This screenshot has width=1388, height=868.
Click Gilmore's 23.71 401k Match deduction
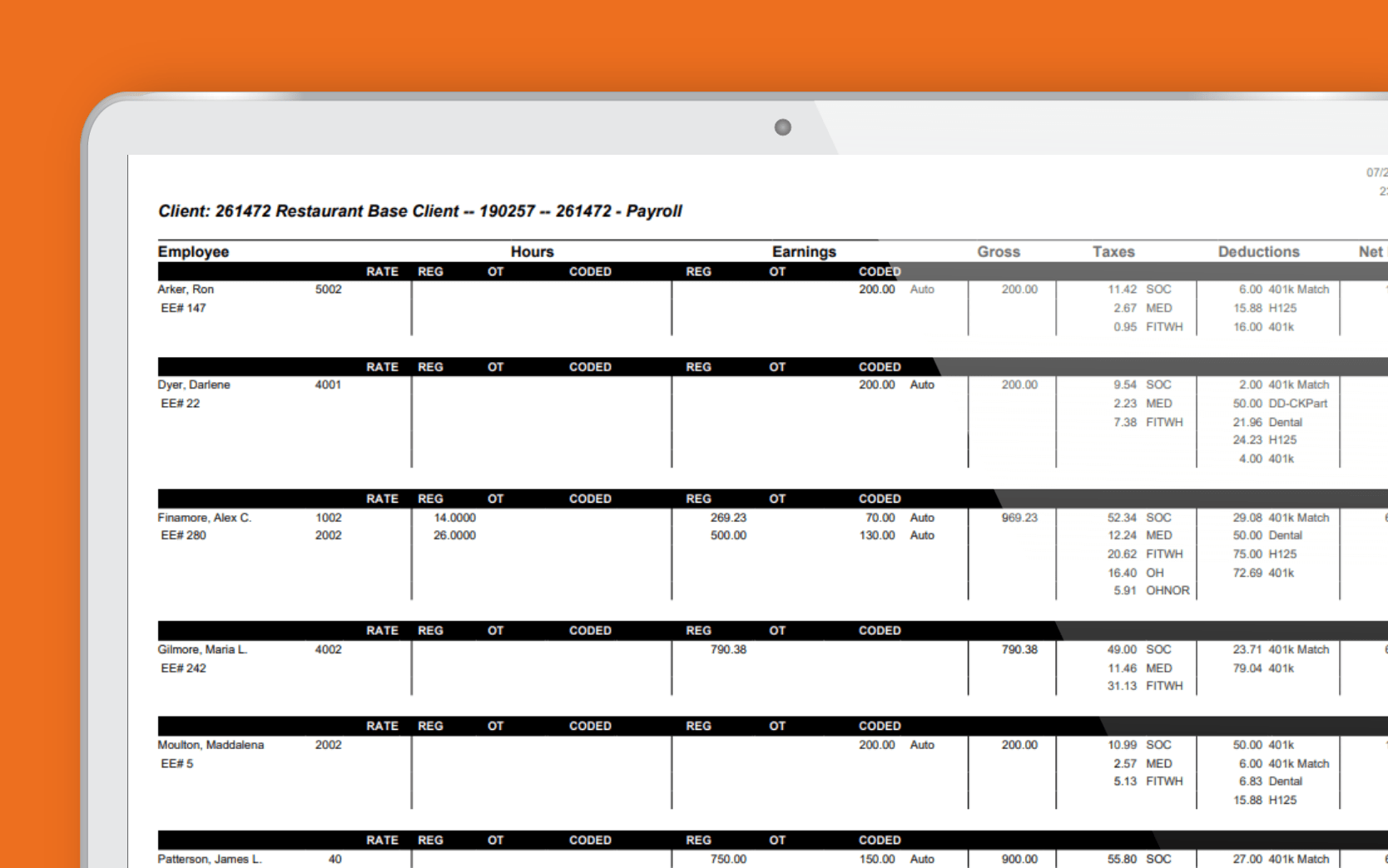tap(1281, 649)
